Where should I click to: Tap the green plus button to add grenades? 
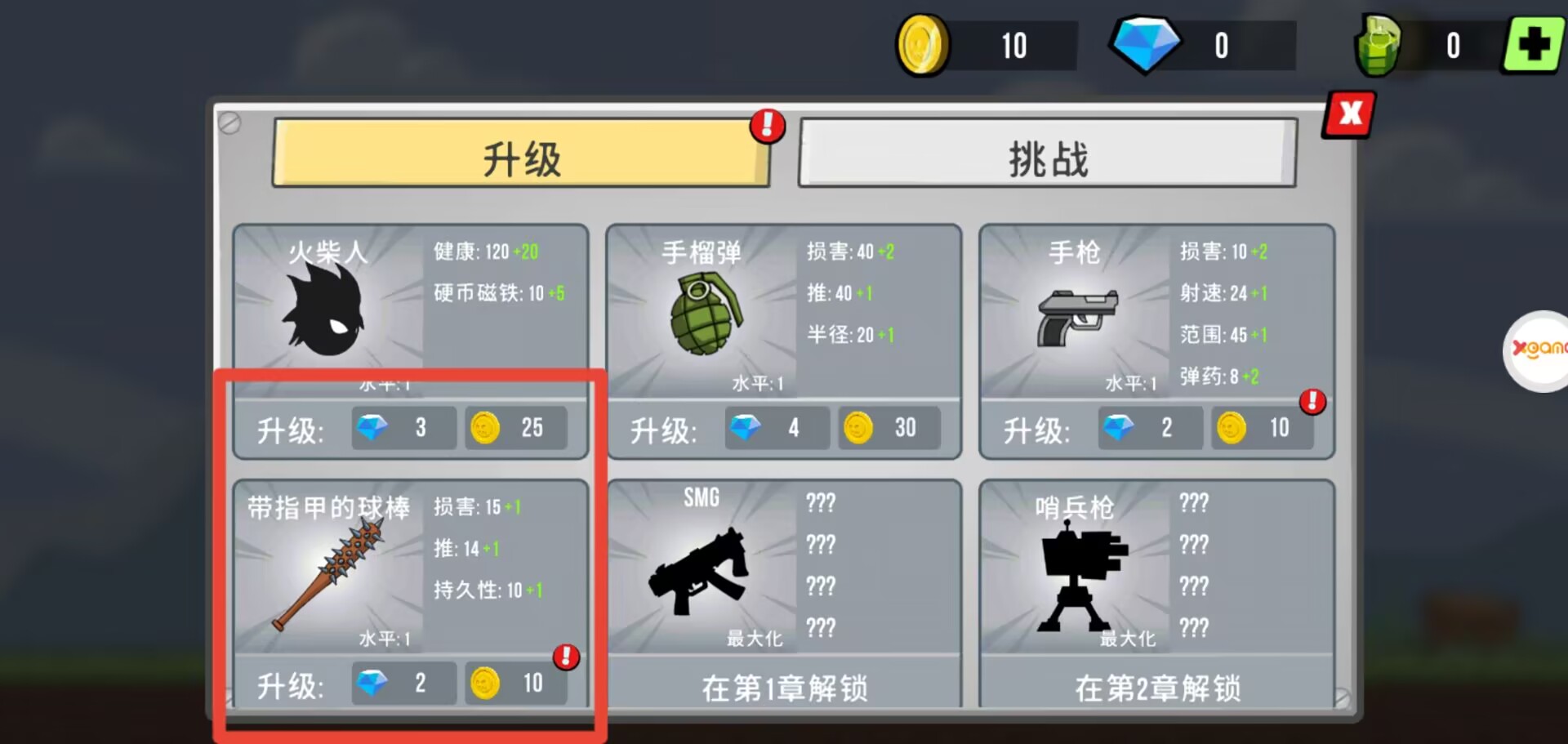coord(1533,45)
